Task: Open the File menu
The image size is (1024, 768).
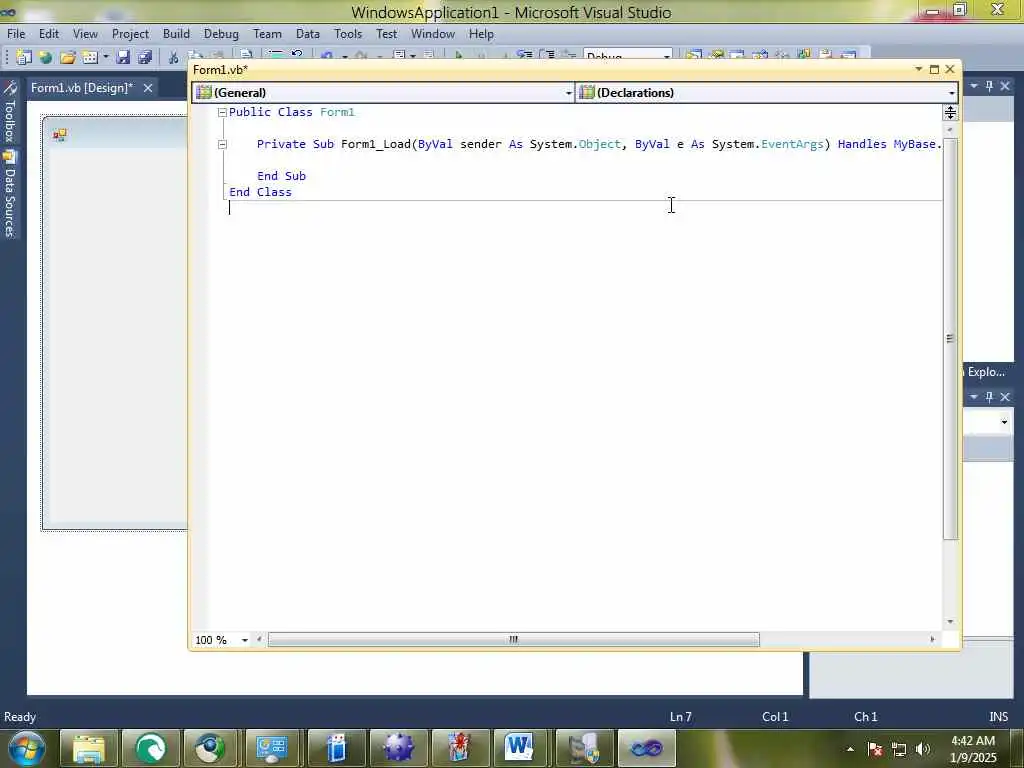Action: click(16, 34)
